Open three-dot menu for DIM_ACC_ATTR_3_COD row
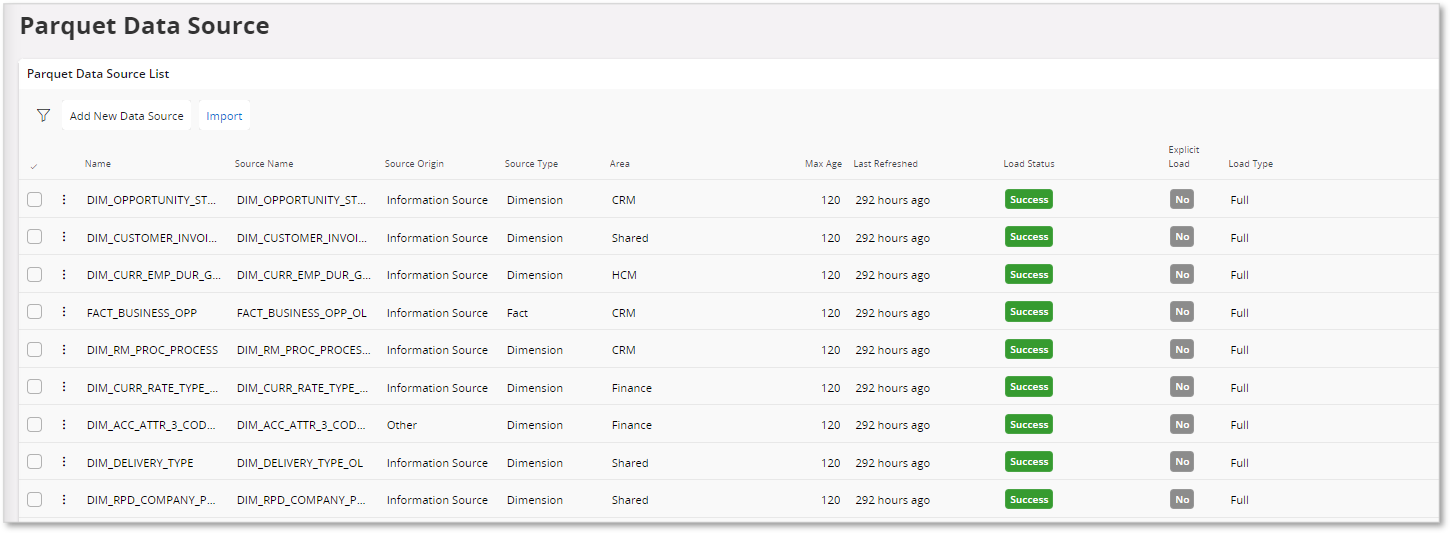Viewport: 1450px width, 533px height. pos(64,425)
